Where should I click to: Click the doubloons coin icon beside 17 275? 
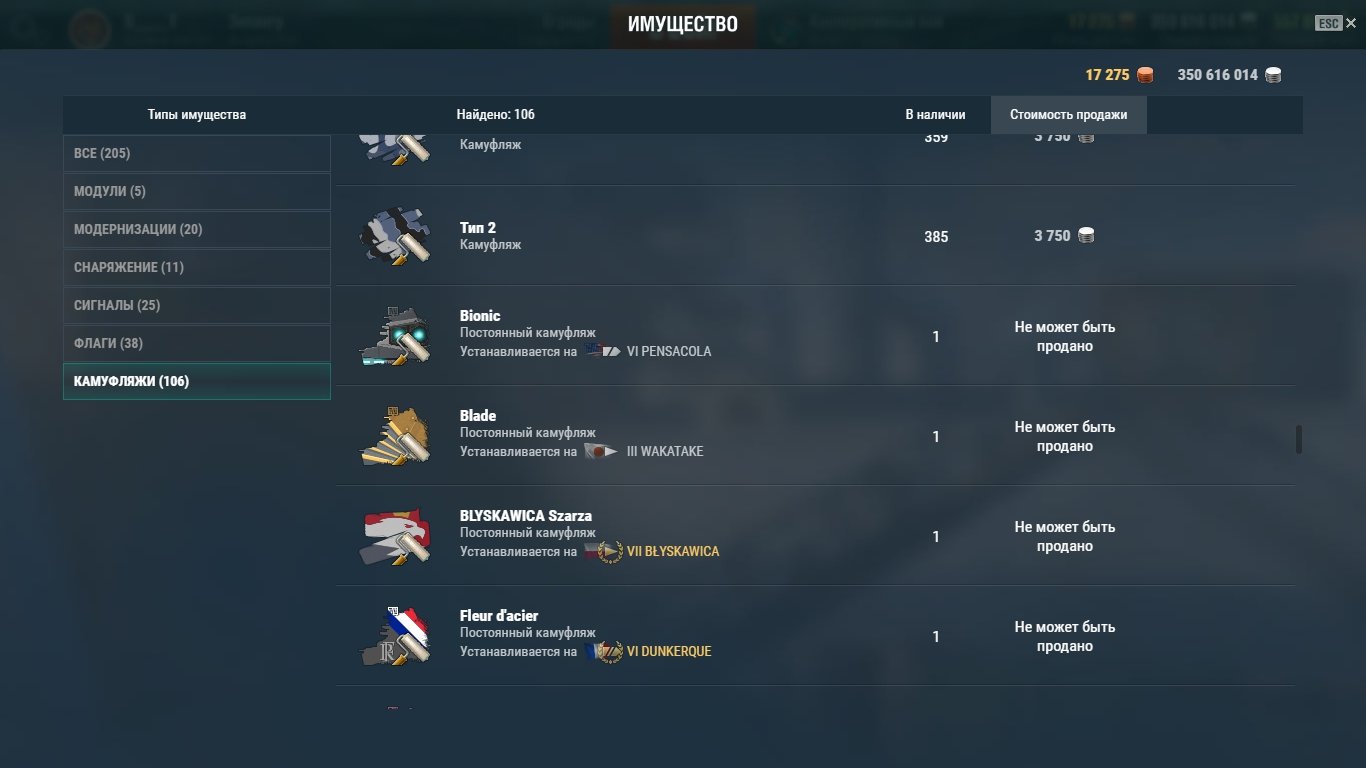[1145, 75]
